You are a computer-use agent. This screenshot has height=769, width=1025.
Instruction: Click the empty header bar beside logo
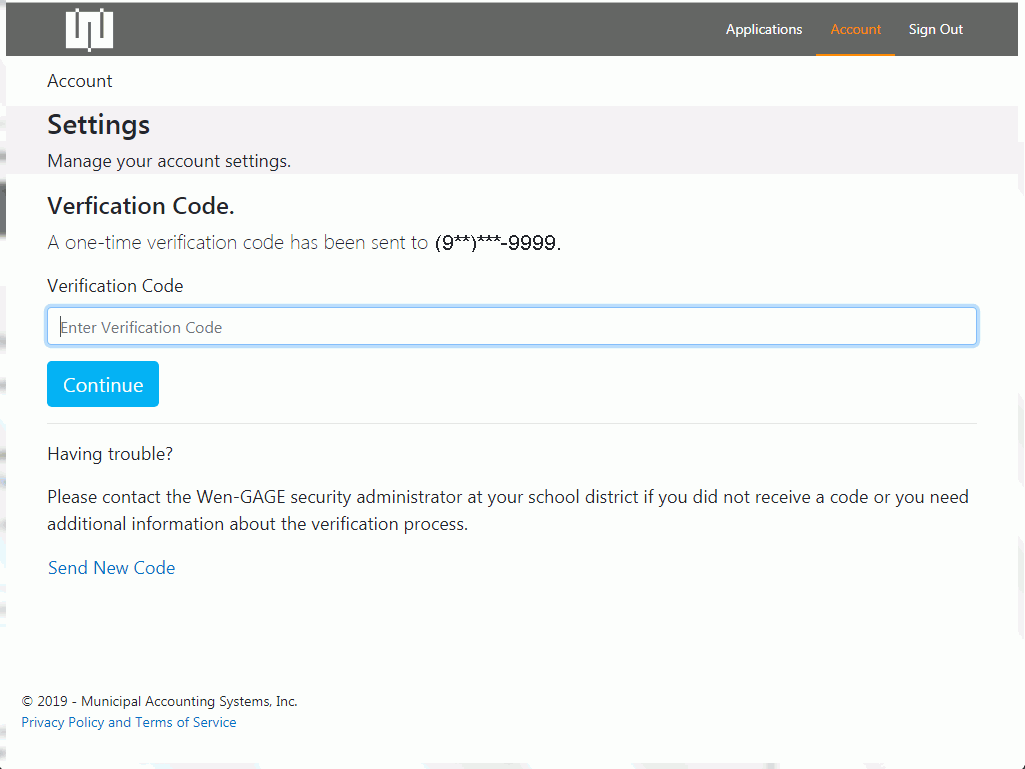pos(400,29)
